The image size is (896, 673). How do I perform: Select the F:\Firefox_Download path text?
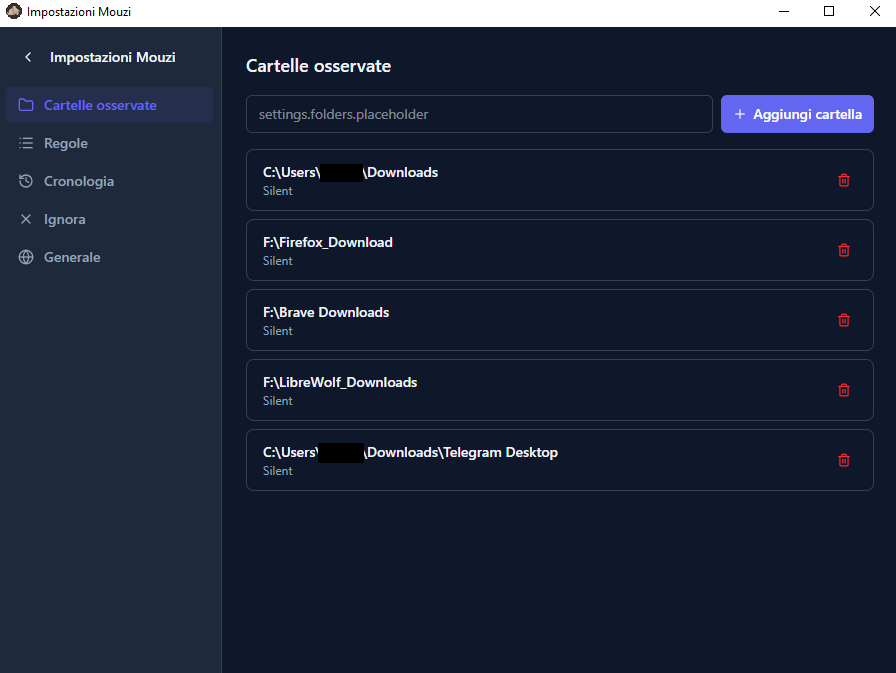pyautogui.click(x=328, y=242)
